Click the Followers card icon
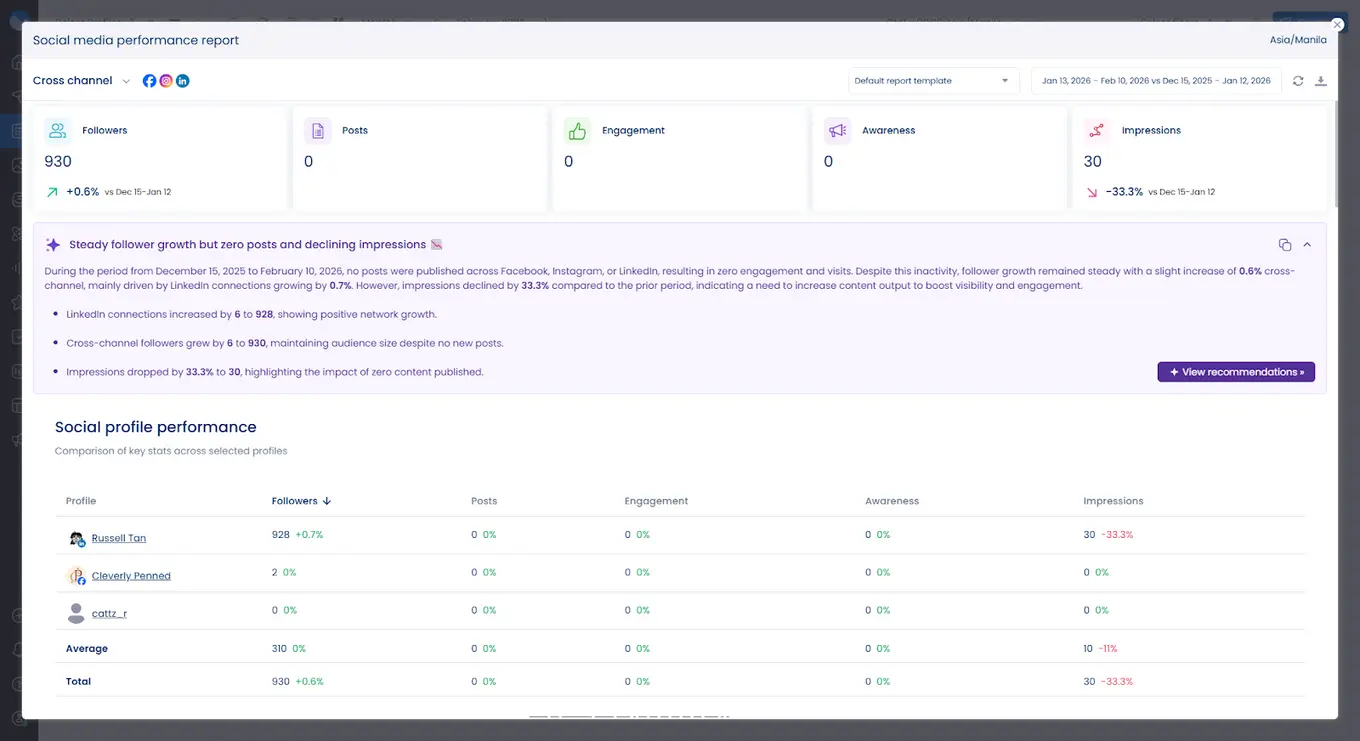Image resolution: width=1360 pixels, height=741 pixels. point(58,131)
